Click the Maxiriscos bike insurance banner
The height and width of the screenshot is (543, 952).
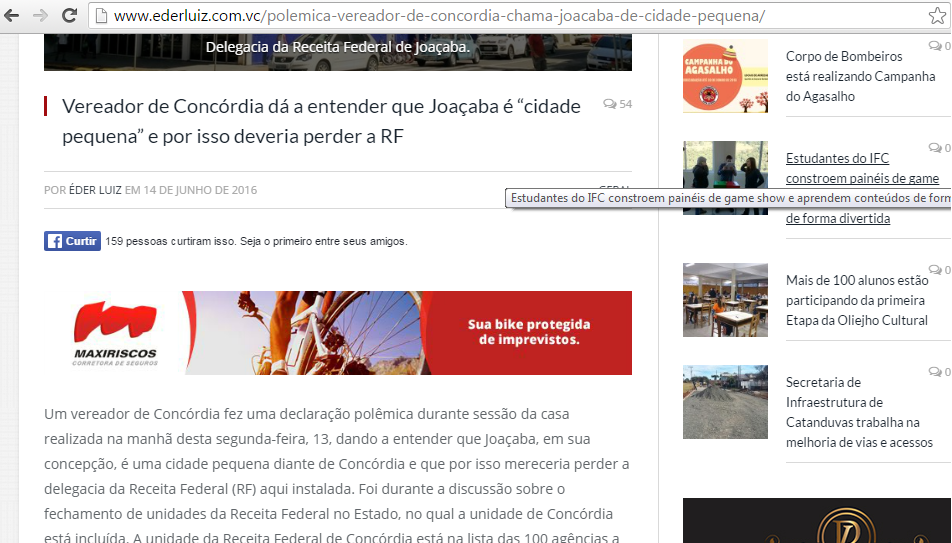tap(337, 333)
